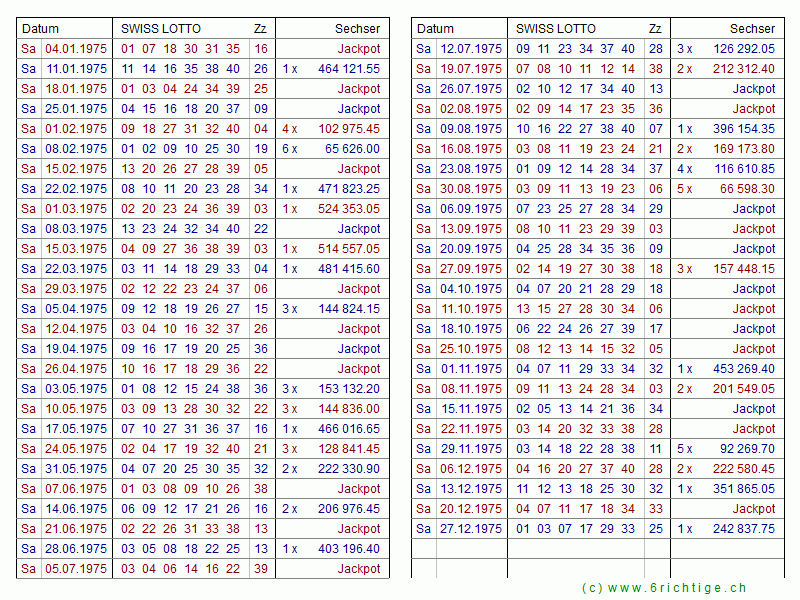Viewport: 800px width, 600px height.
Task: Click the Sechser header in the right table
Action: [752, 29]
